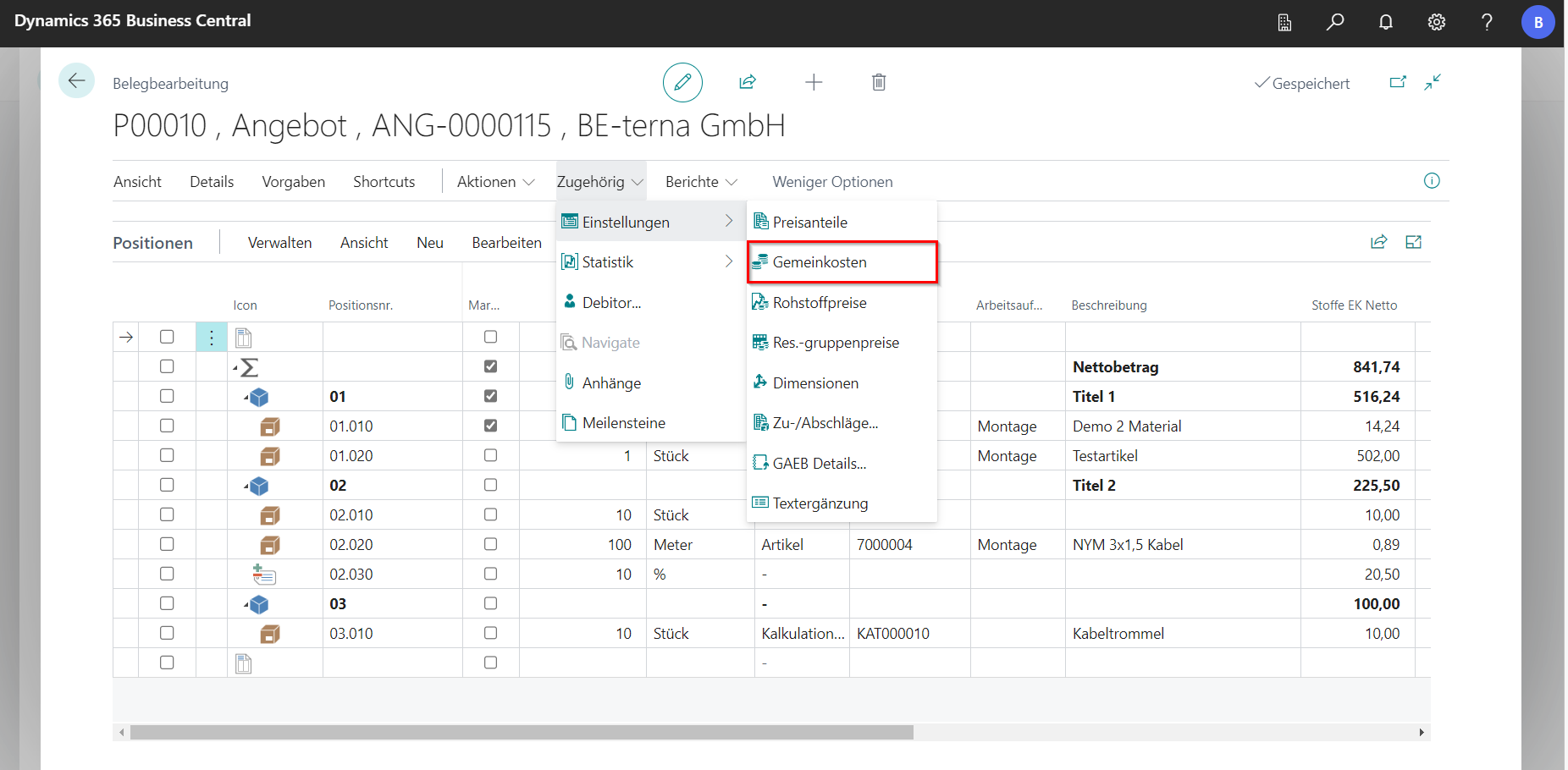The image size is (1568, 770).
Task: Click Positionen share icon
Action: (x=1379, y=242)
